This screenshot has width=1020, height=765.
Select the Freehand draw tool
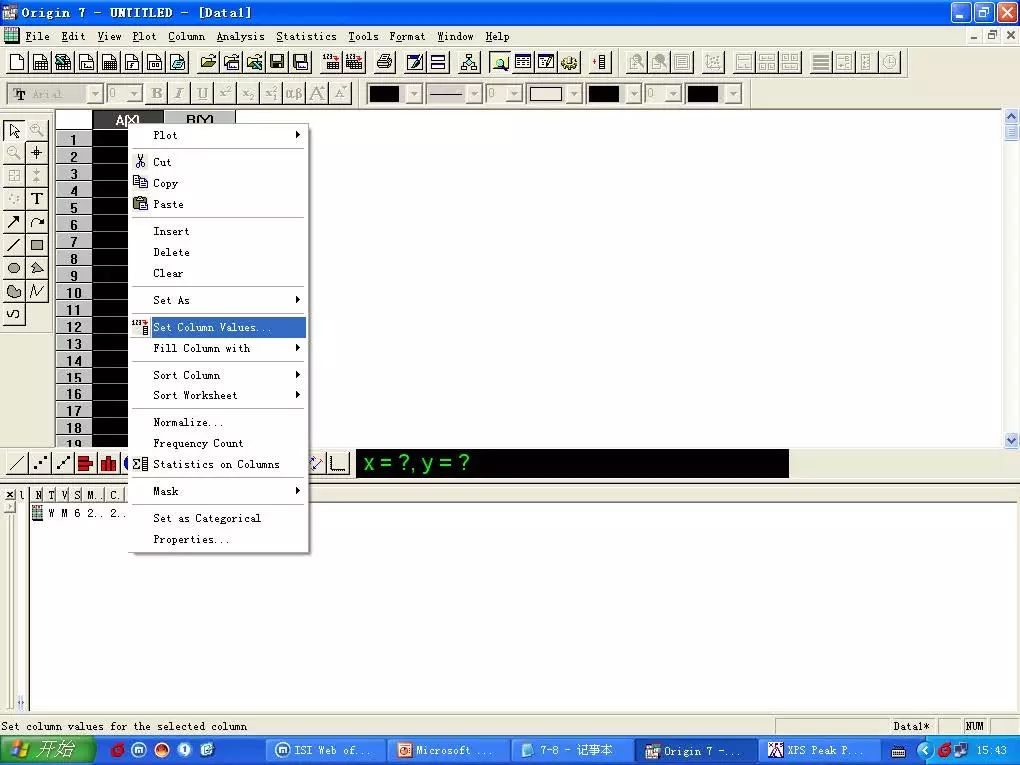tap(14, 314)
